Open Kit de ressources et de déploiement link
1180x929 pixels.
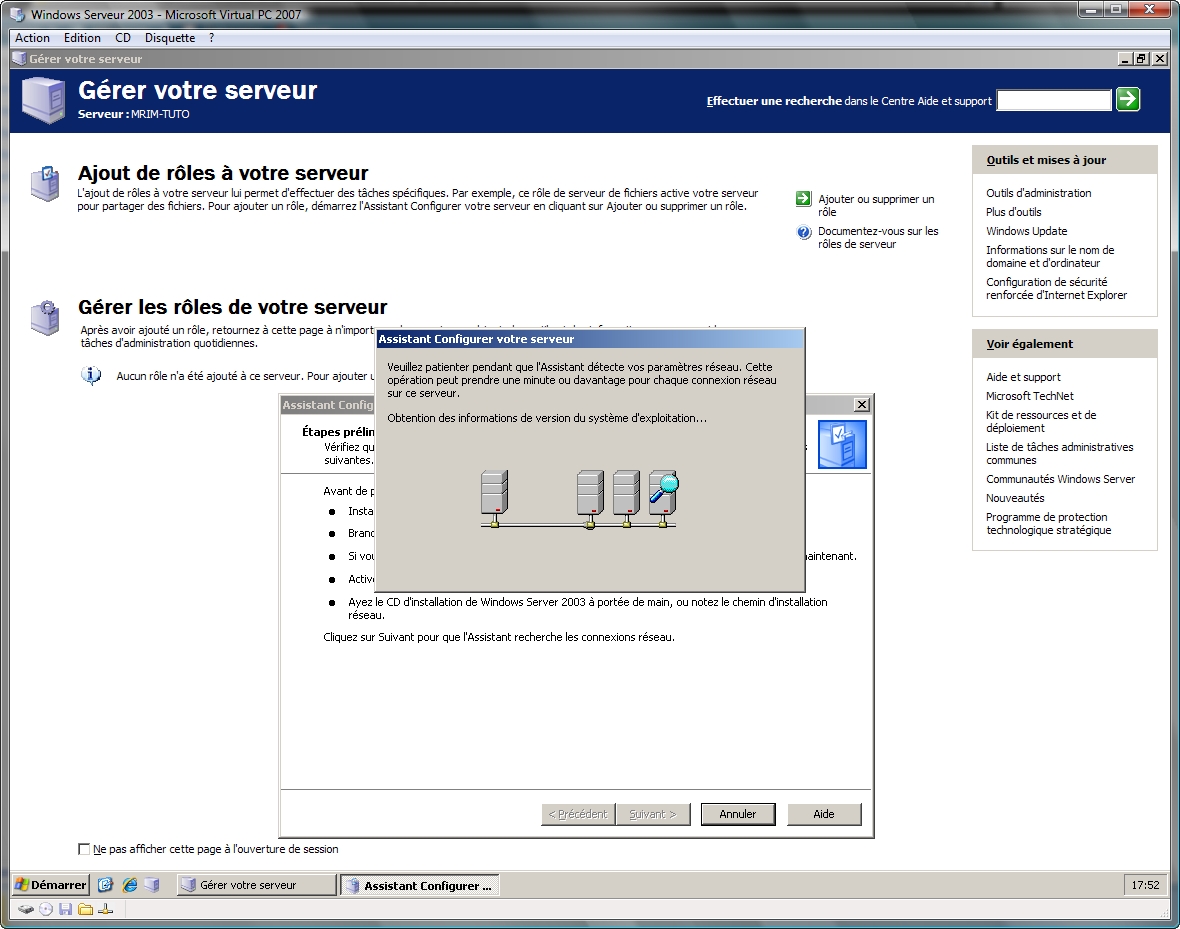[x=1041, y=421]
